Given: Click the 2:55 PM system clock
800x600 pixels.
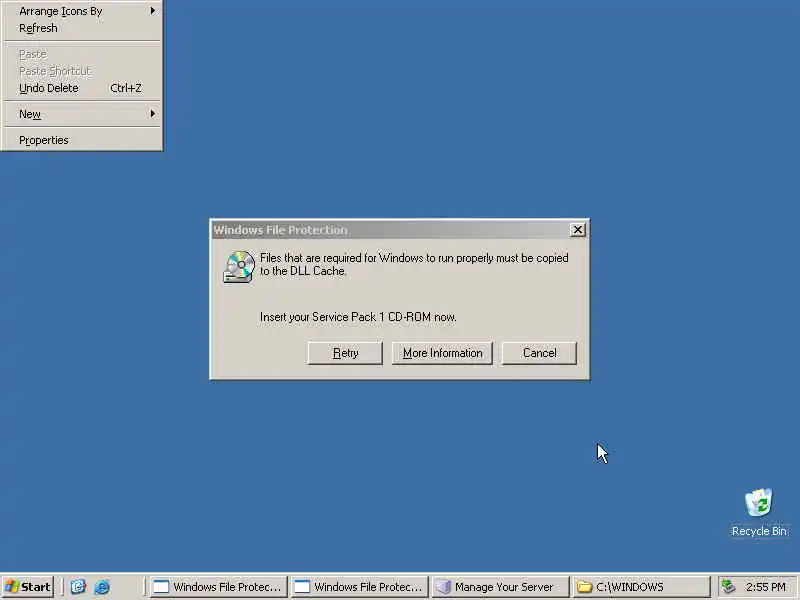Looking at the screenshot, I should pos(765,587).
